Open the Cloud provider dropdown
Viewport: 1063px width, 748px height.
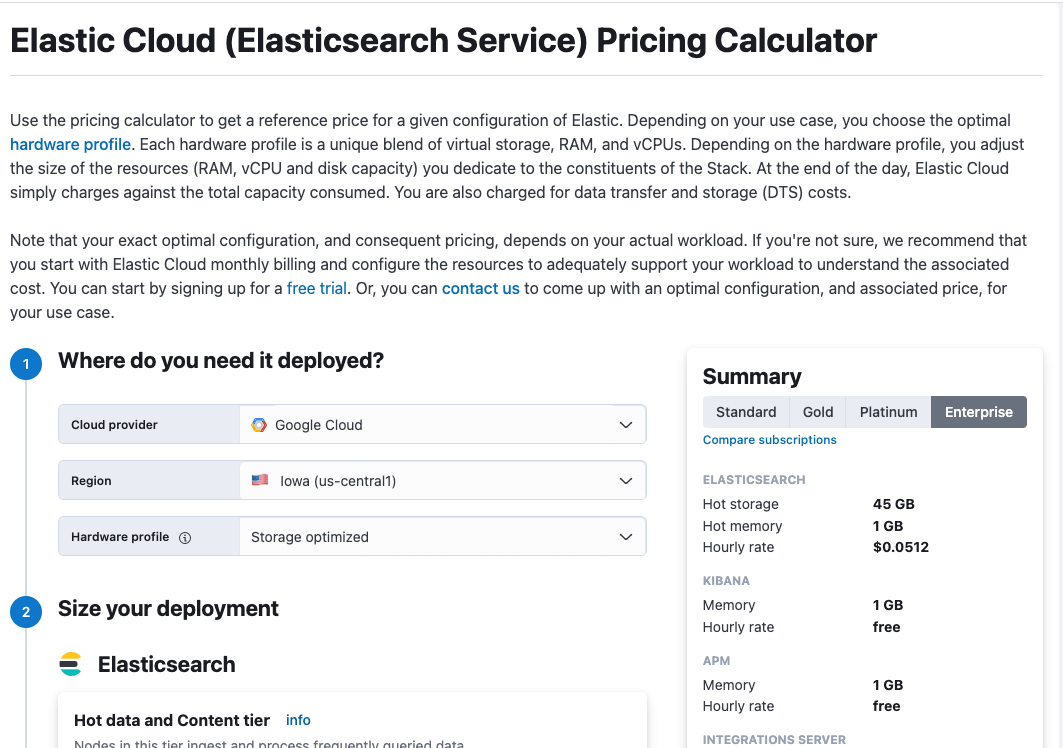pos(440,424)
